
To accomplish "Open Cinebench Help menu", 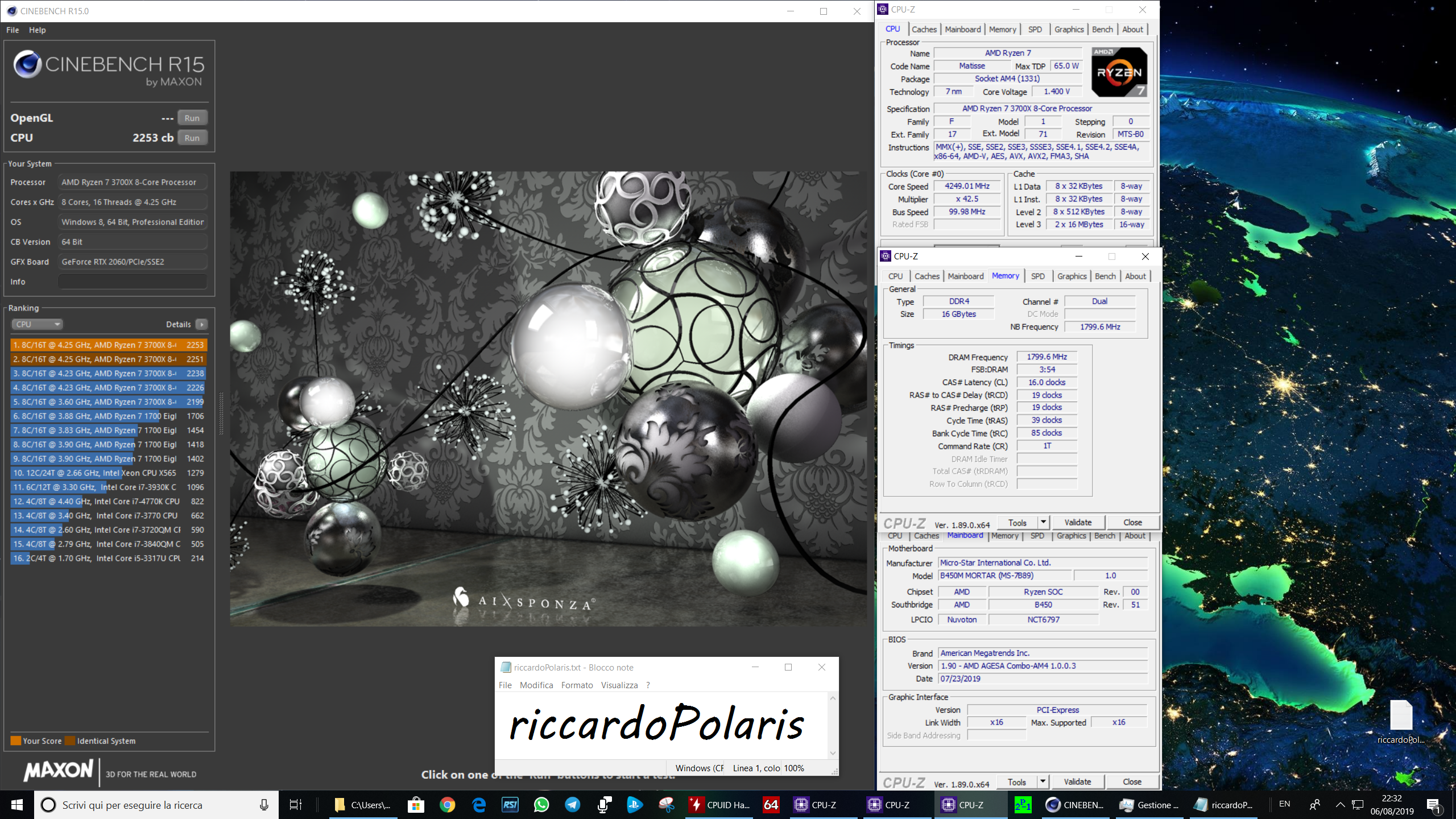I will [38, 30].
